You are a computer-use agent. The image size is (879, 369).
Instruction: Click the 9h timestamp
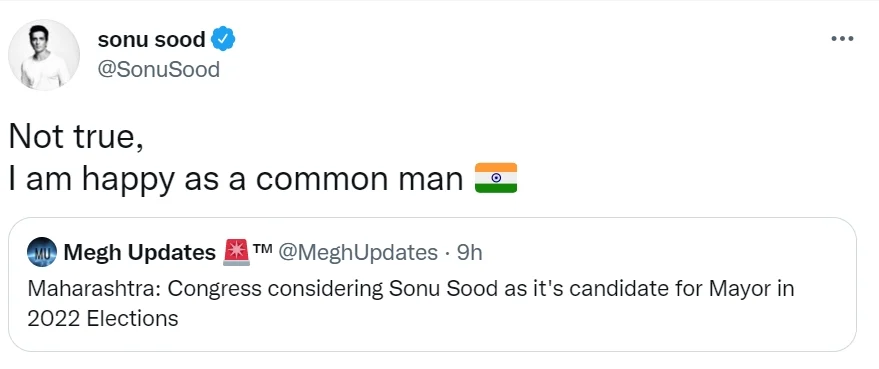click(470, 253)
